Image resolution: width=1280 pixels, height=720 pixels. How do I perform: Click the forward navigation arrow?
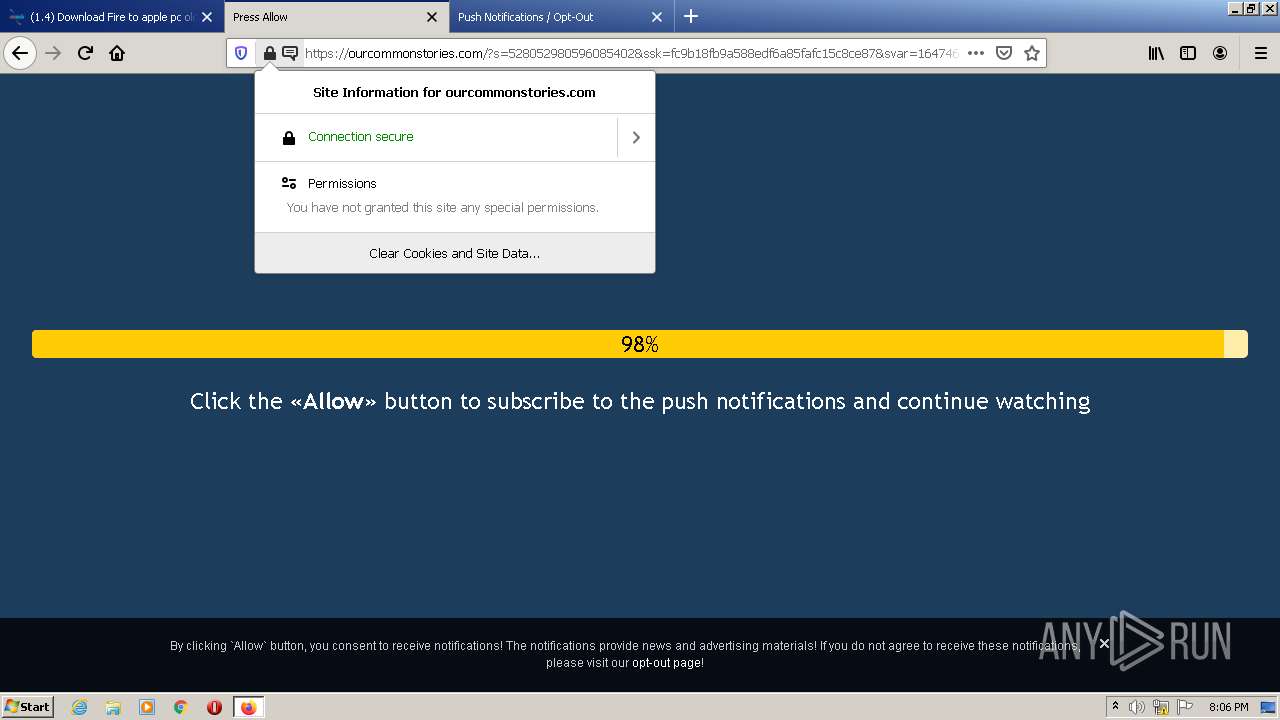(x=53, y=53)
